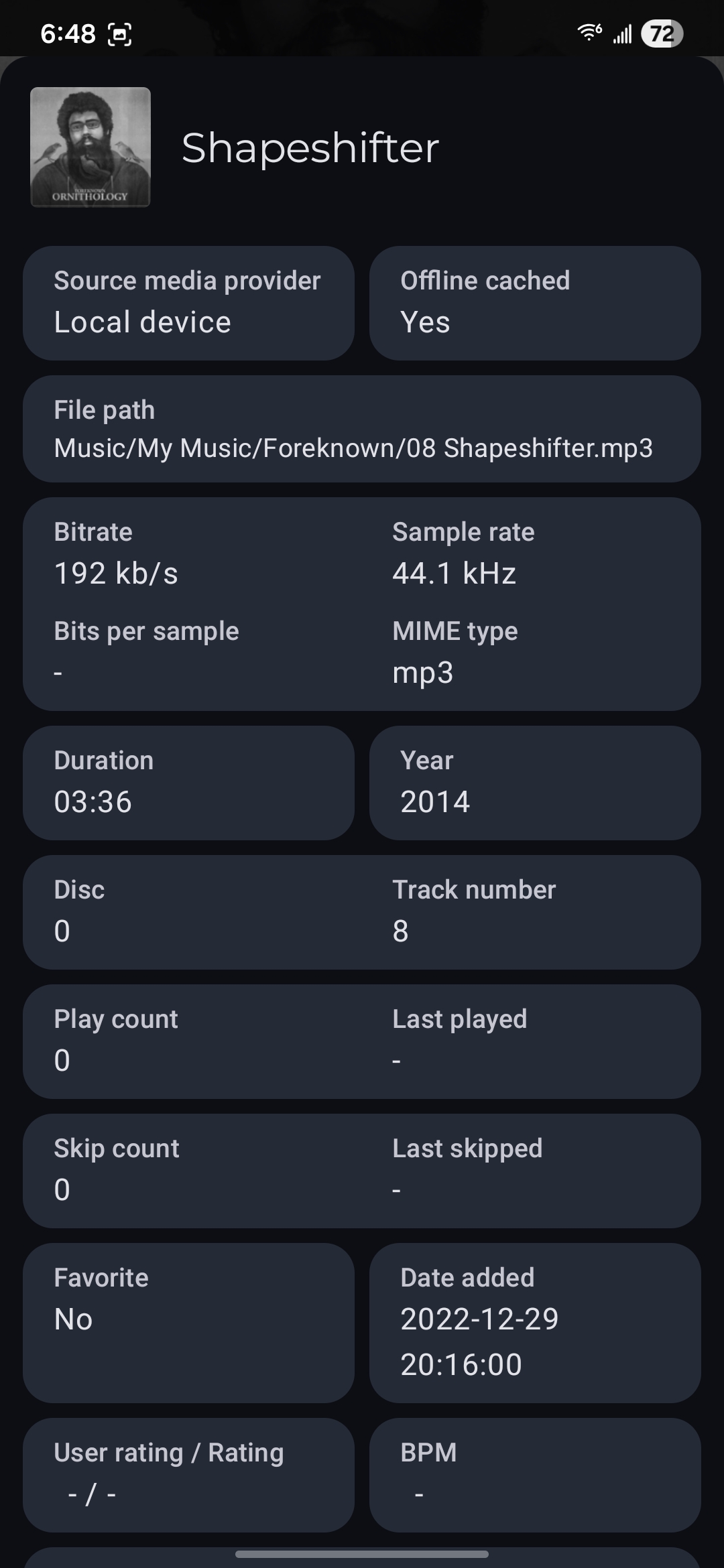724x1568 pixels.
Task: Tap the BPM card
Action: tap(534, 1475)
